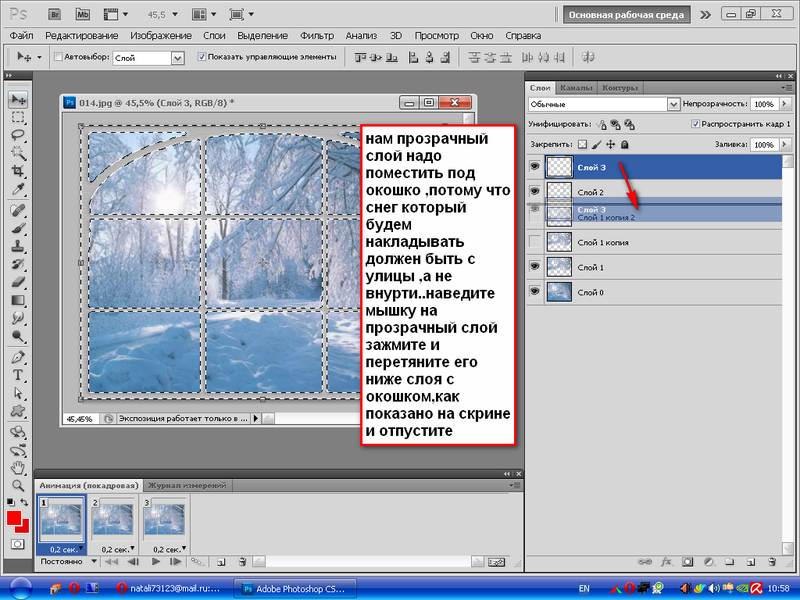Open Mini Bridge from the top bar
Image resolution: width=800 pixels, height=600 pixels.
click(83, 14)
